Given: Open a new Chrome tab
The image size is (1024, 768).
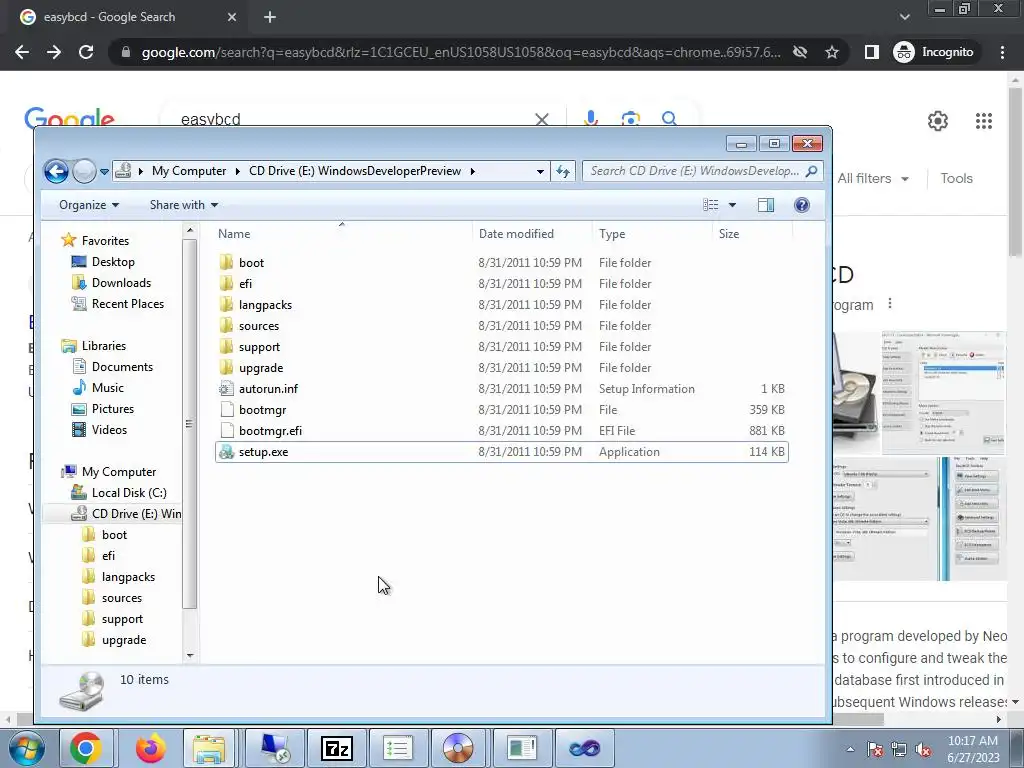Looking at the screenshot, I should click(x=270, y=17).
